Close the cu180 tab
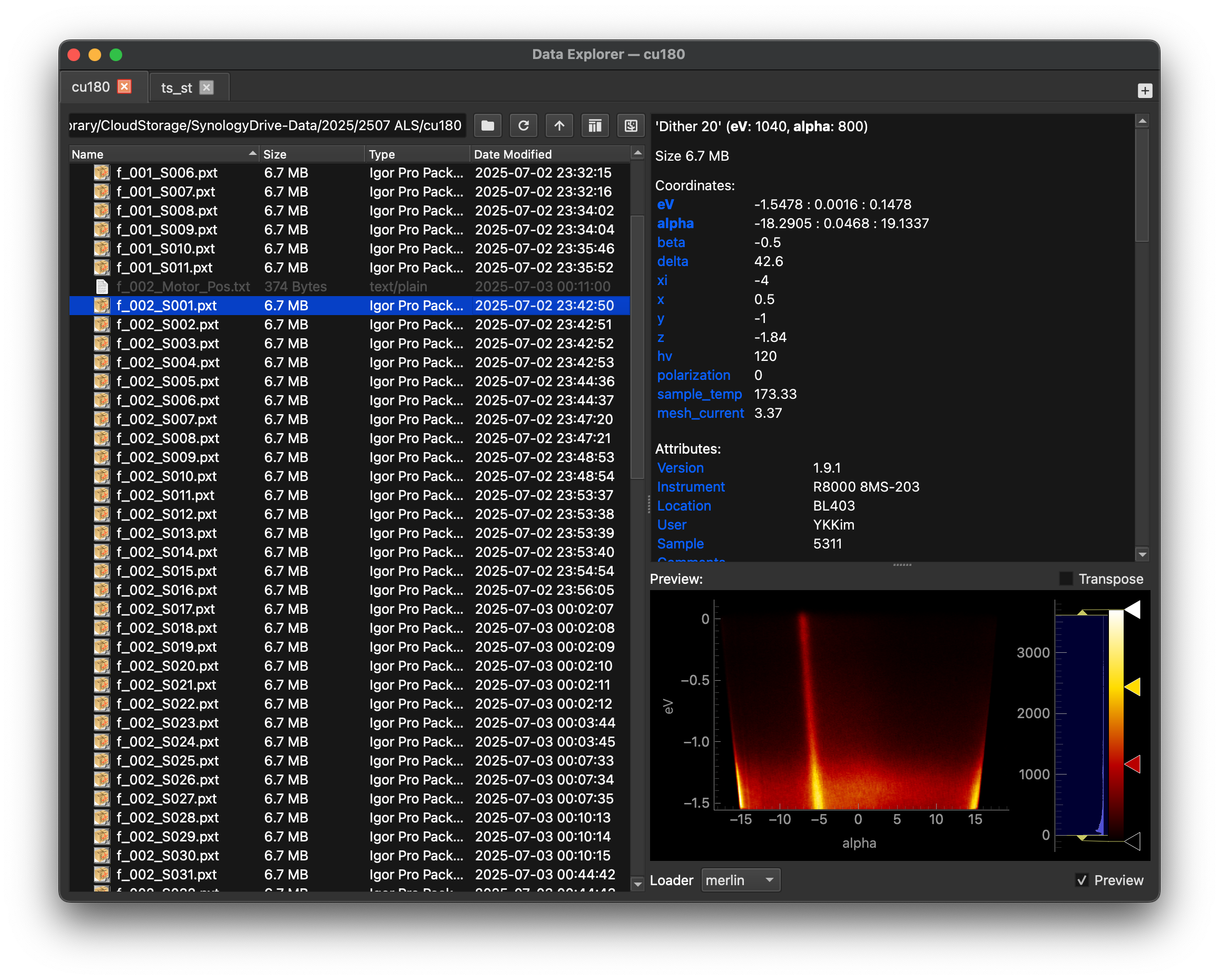The height and width of the screenshot is (980, 1219). pos(124,86)
